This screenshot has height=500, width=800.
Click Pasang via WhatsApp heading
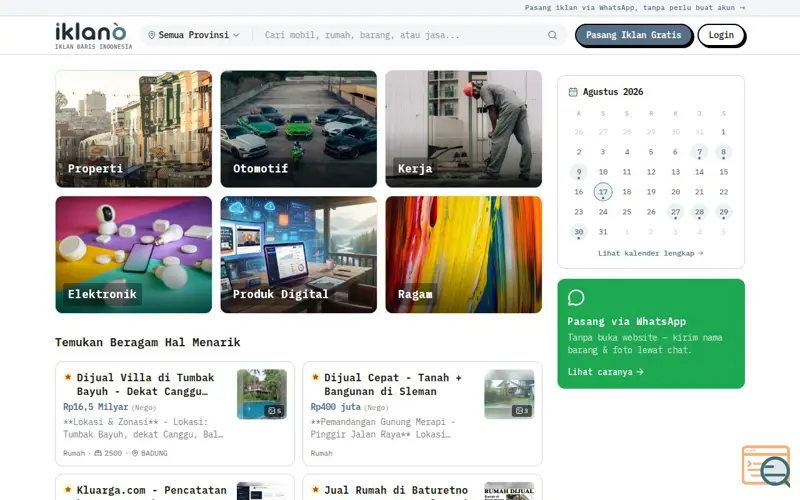point(627,321)
